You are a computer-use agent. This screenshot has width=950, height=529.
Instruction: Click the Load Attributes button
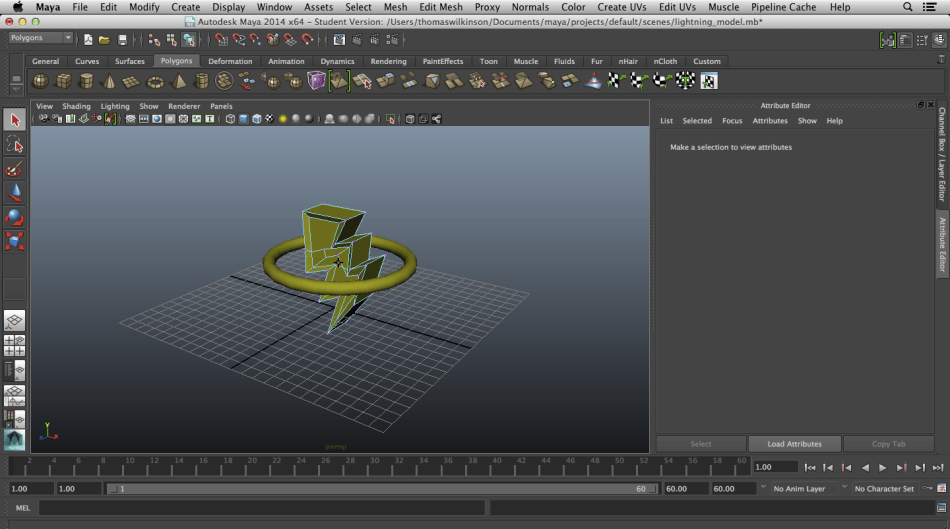point(794,444)
